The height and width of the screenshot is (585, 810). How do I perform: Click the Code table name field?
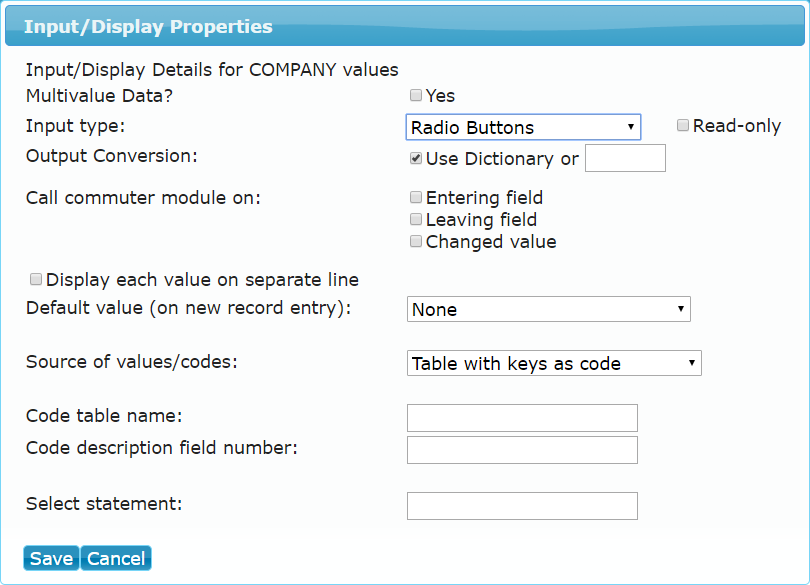point(522,418)
